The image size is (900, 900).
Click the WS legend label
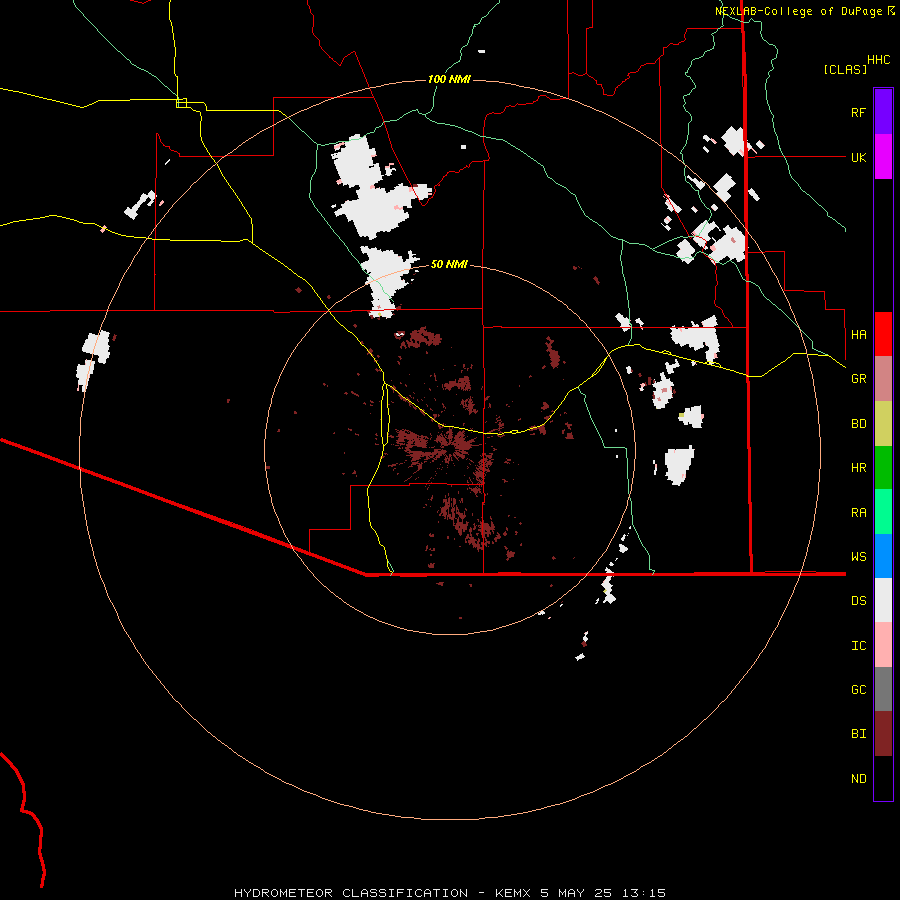click(858, 557)
